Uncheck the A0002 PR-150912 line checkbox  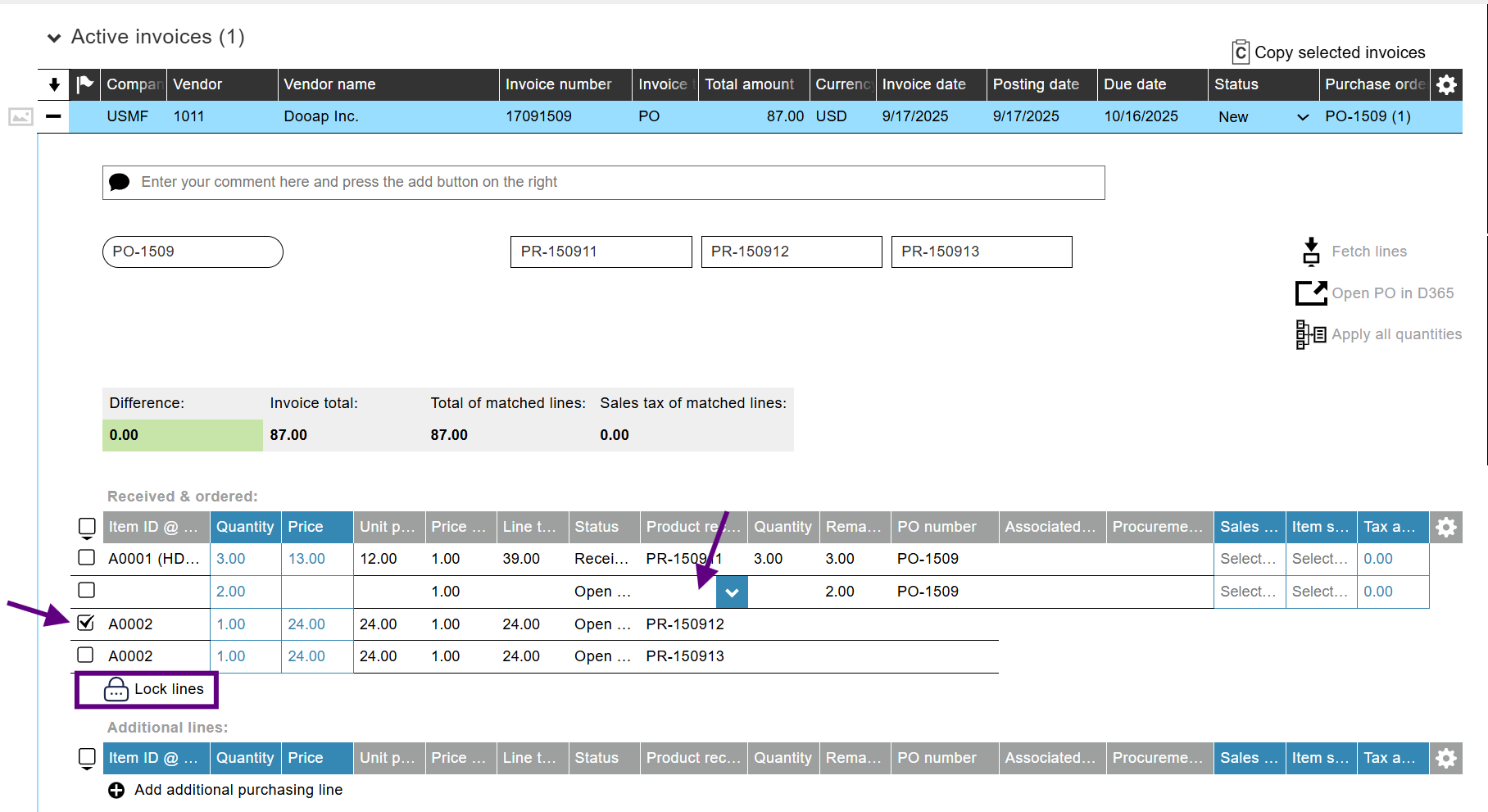coord(86,624)
